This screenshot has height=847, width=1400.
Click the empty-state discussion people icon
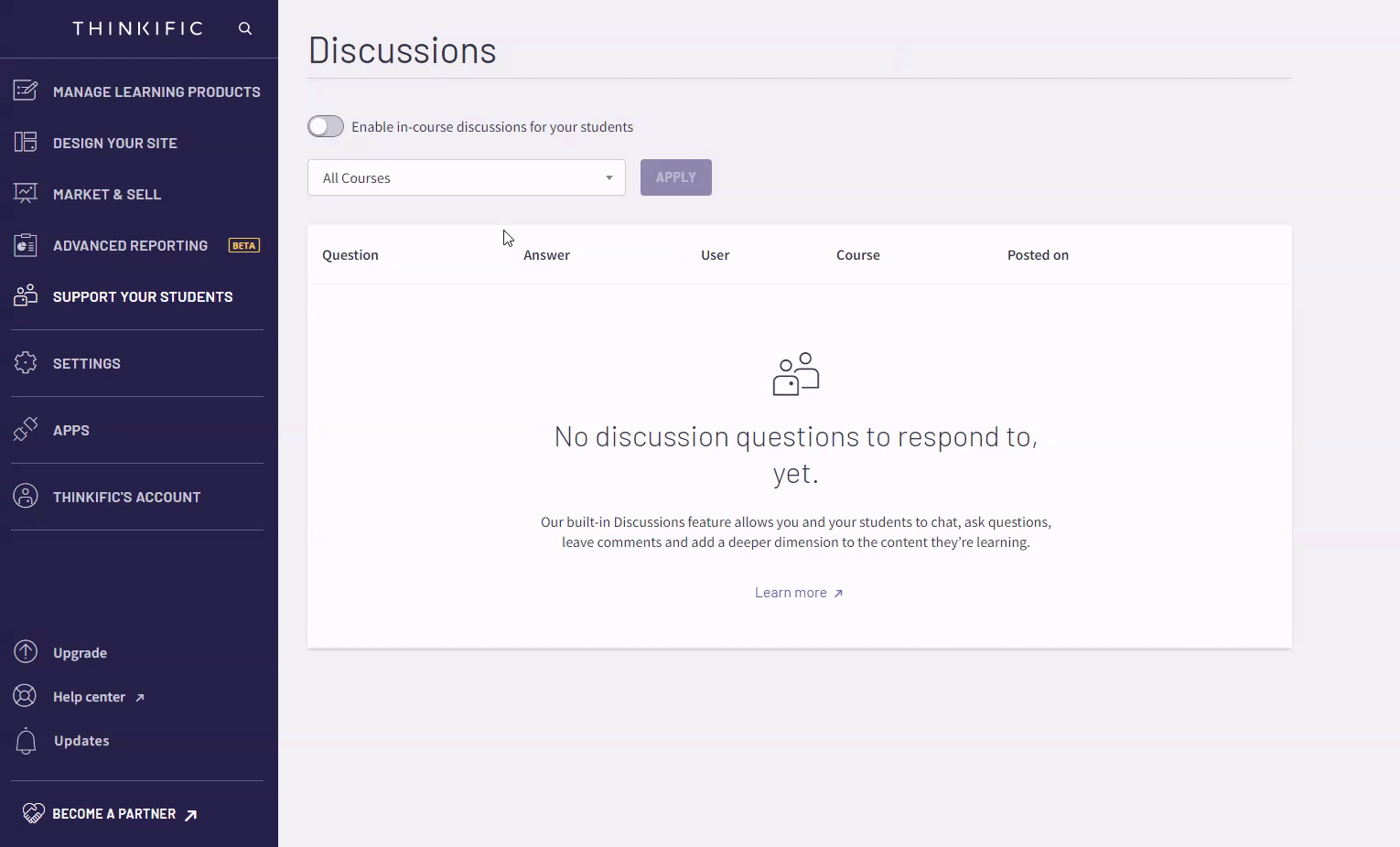tap(796, 374)
